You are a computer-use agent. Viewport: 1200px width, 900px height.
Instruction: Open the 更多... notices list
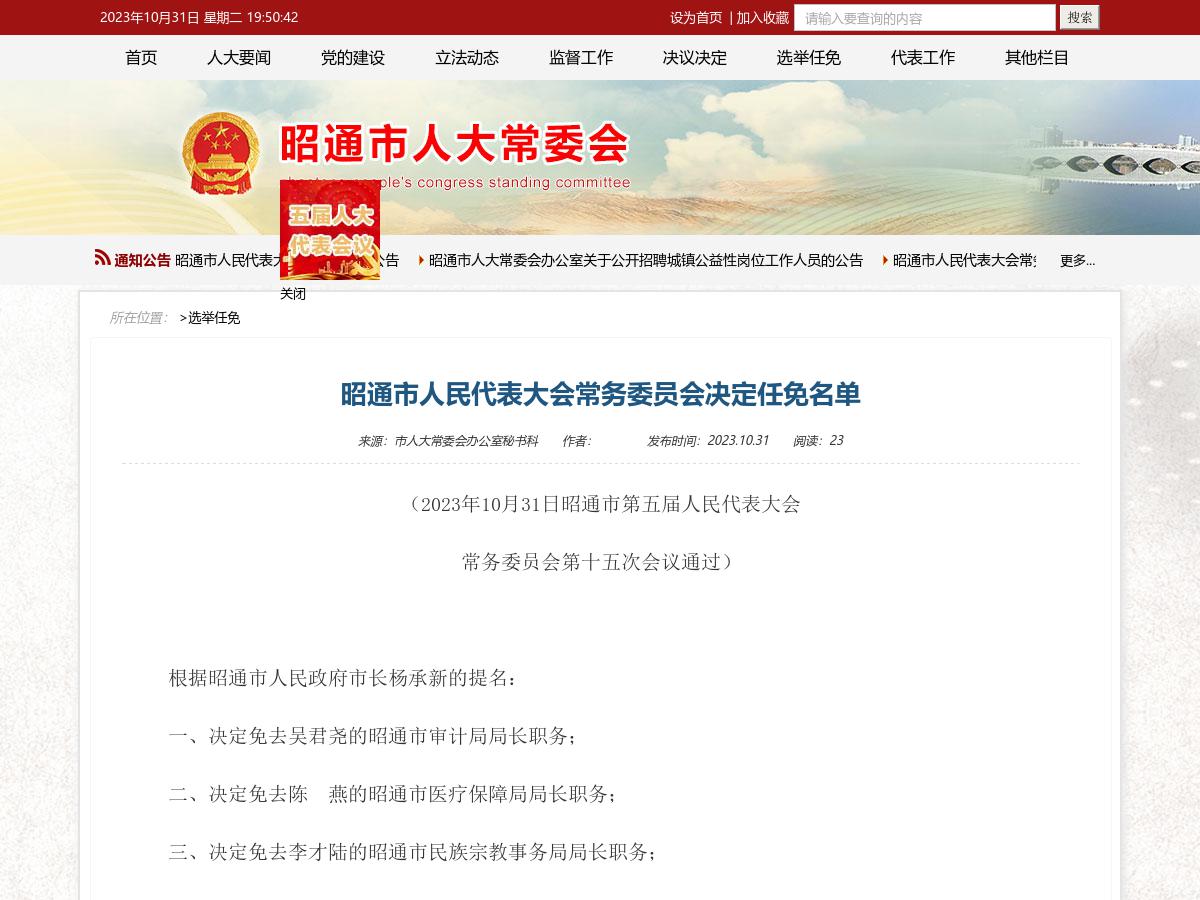(x=1077, y=260)
